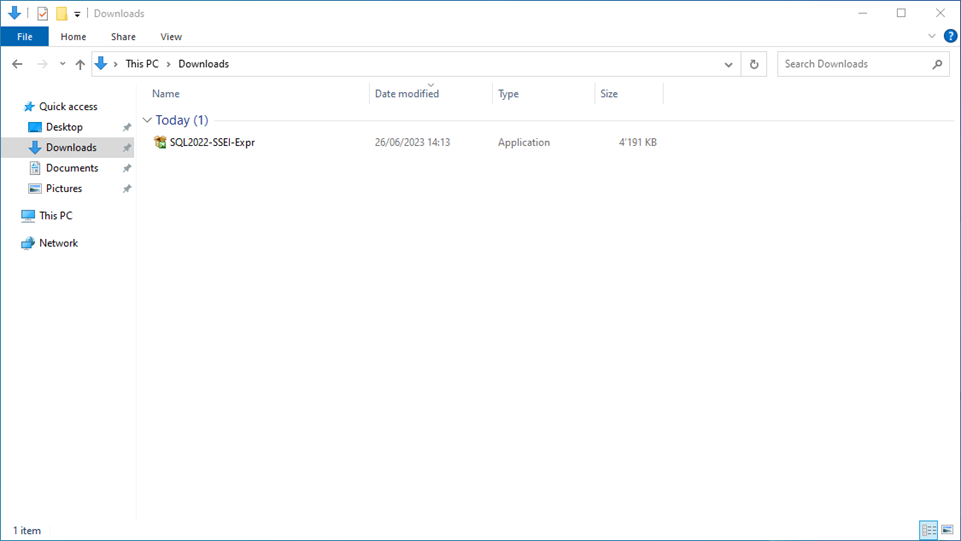Screen dimensions: 961x541
Task: Switch to Large icons view in status bar
Action: 947,530
